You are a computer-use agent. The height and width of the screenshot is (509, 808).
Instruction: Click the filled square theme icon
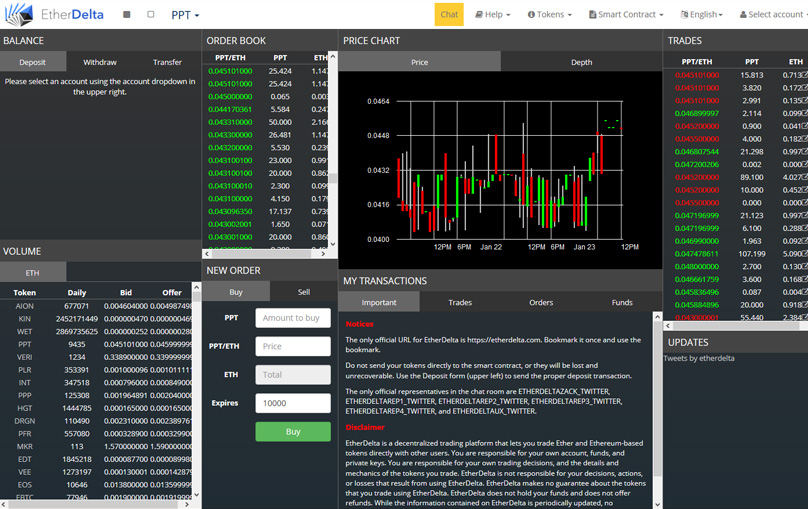(x=127, y=14)
